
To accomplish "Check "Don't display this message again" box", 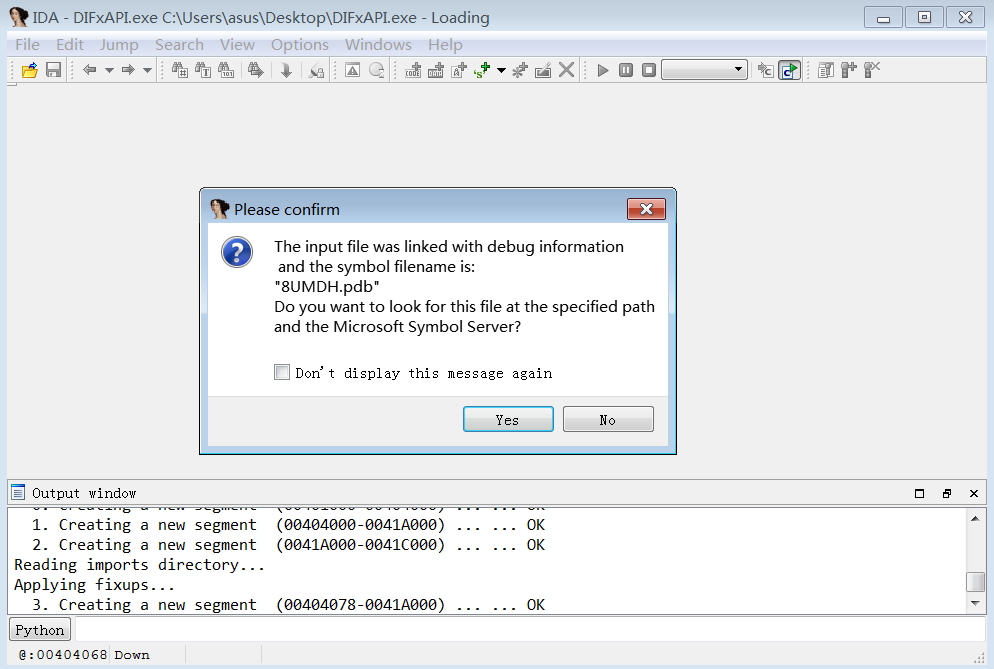I will coord(282,372).
